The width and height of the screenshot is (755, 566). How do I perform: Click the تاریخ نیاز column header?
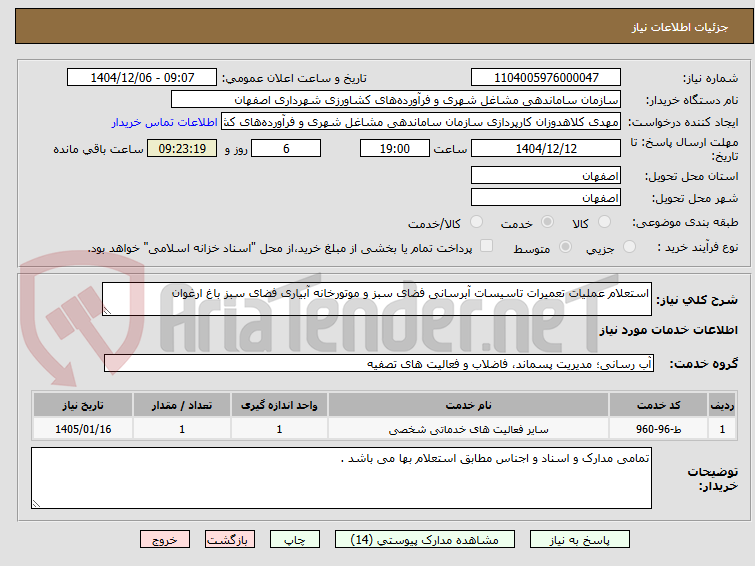[x=83, y=405]
